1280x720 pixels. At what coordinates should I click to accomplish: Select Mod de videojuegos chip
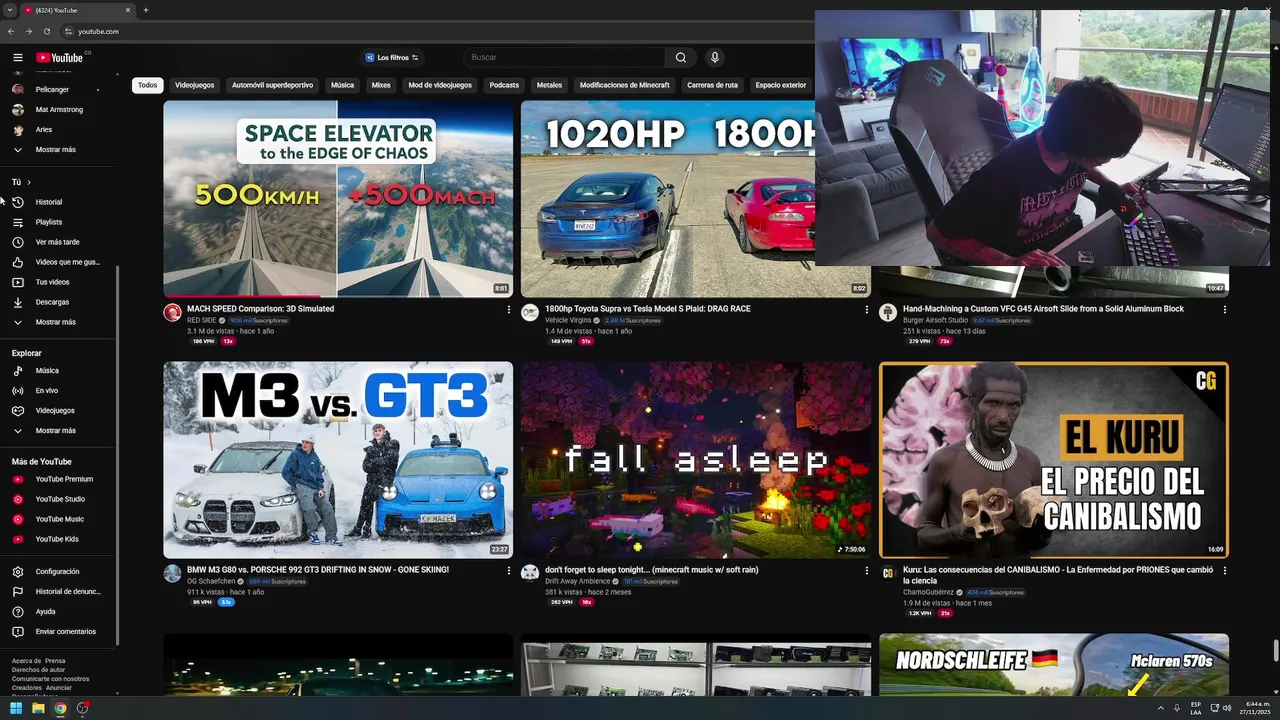[x=440, y=85]
